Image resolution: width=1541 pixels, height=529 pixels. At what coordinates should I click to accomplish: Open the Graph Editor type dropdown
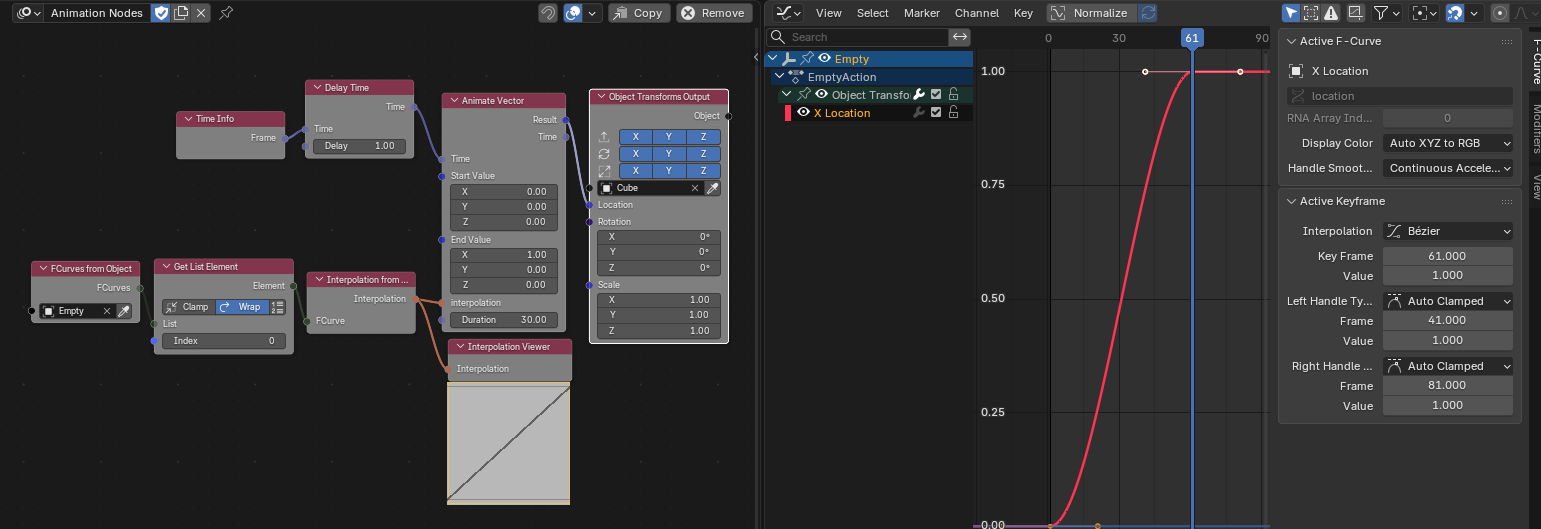point(789,13)
